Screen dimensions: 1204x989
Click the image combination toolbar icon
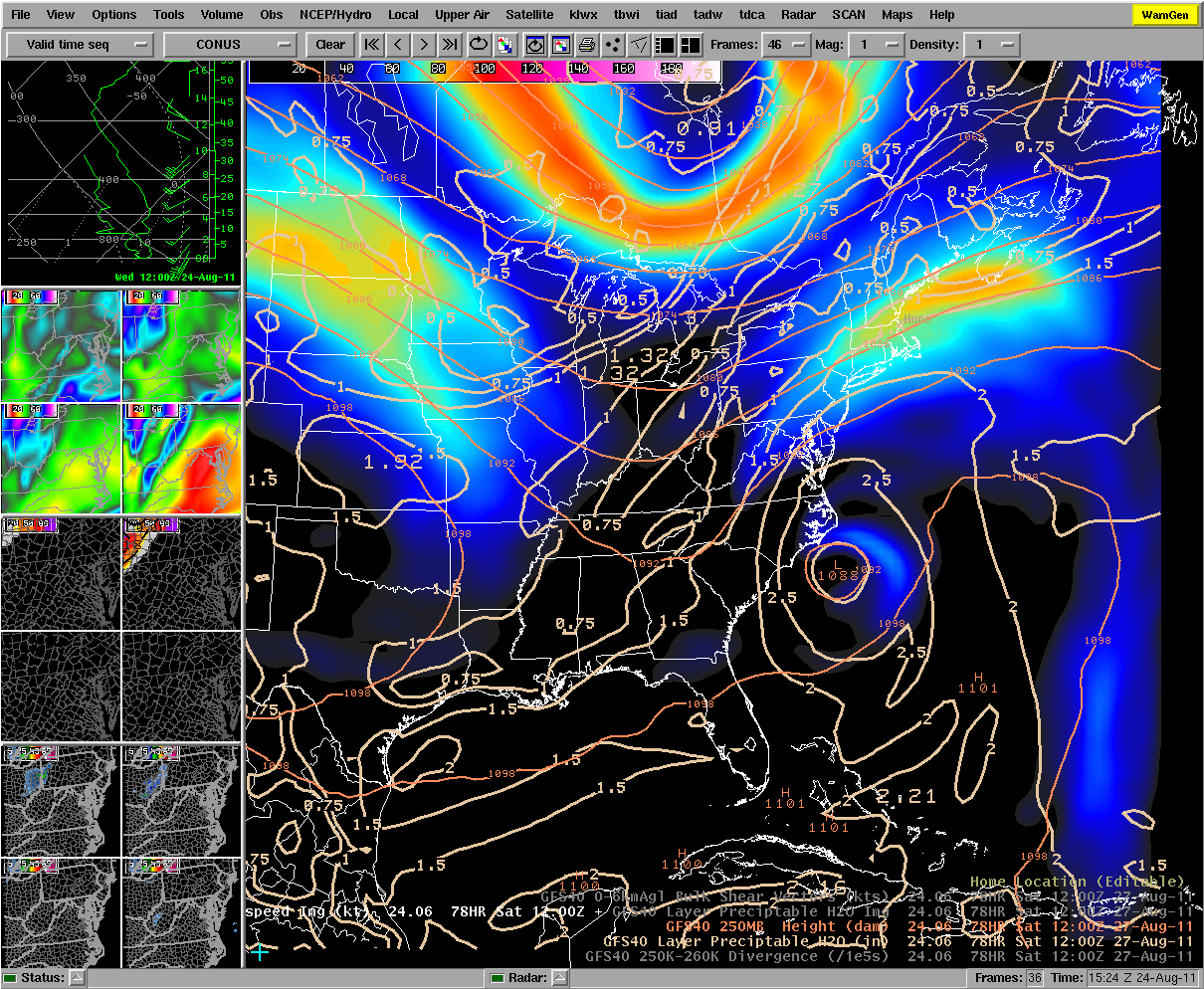coord(505,45)
